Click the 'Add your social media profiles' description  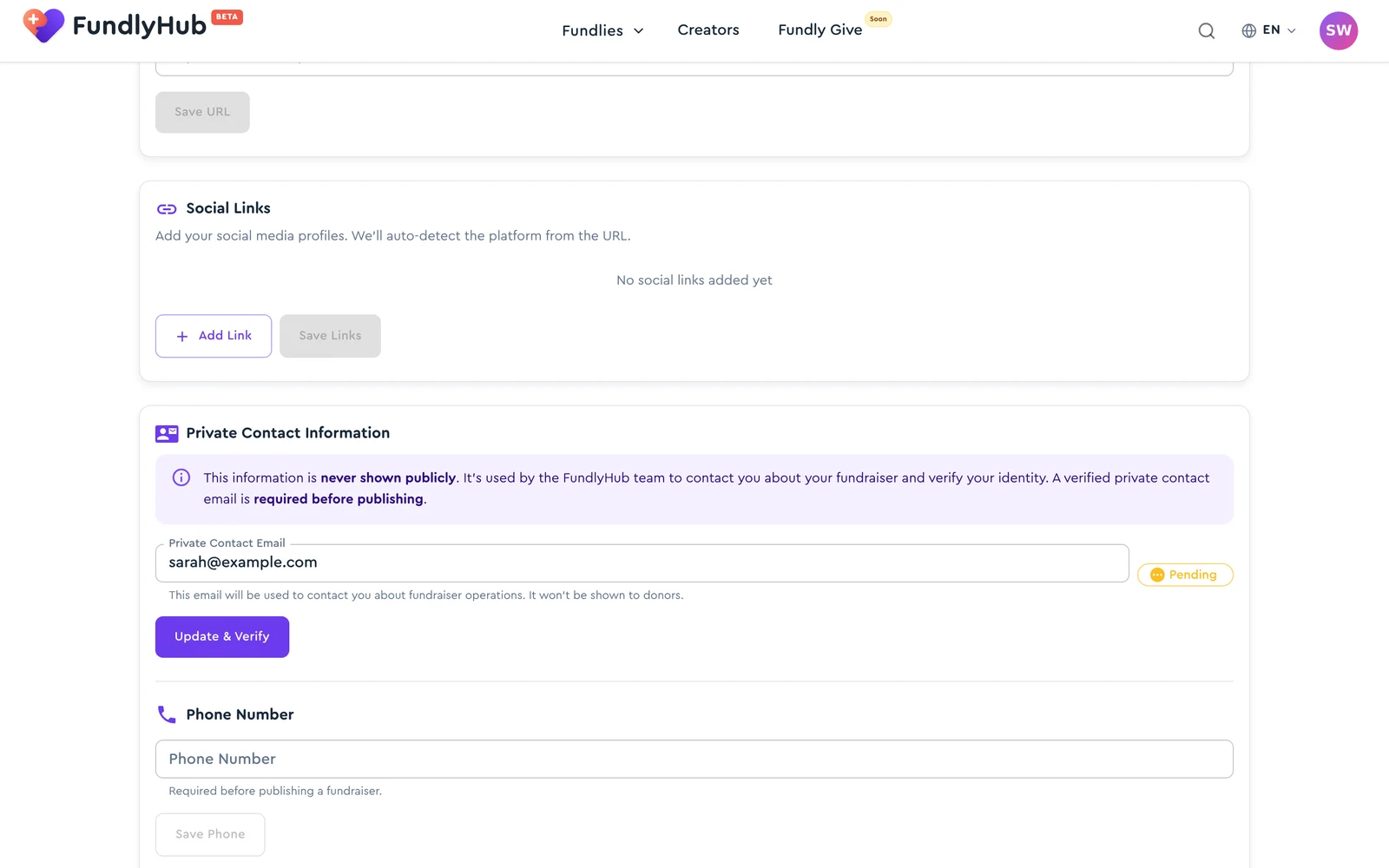393,236
